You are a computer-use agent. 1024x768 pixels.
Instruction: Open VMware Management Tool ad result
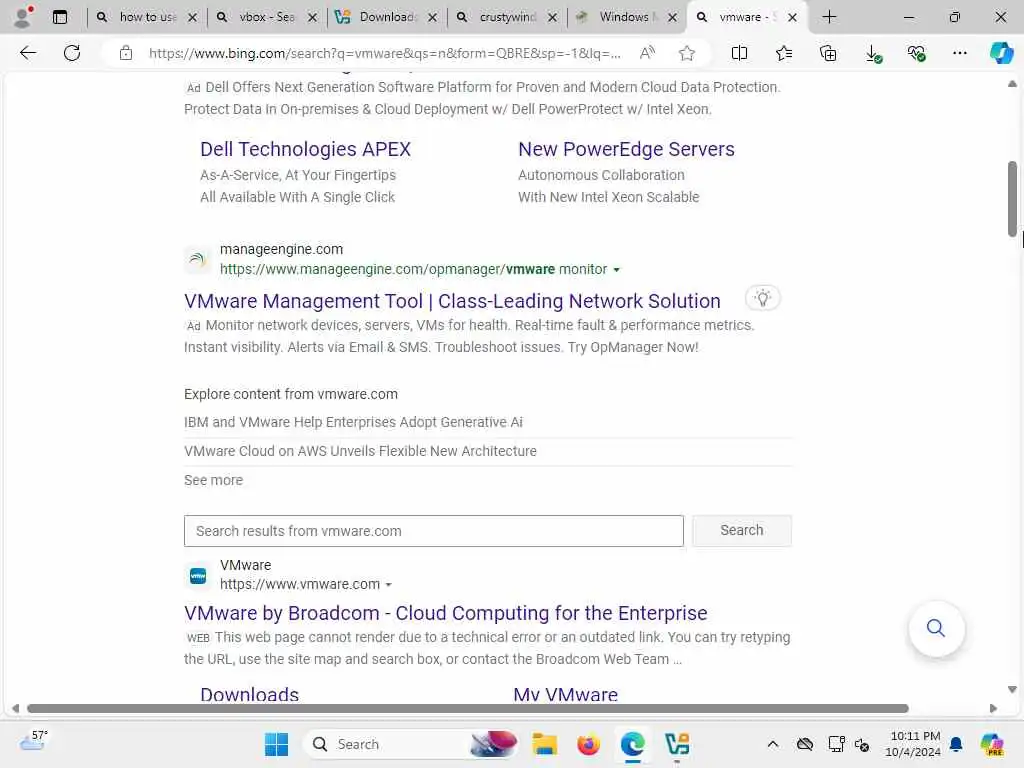[452, 301]
